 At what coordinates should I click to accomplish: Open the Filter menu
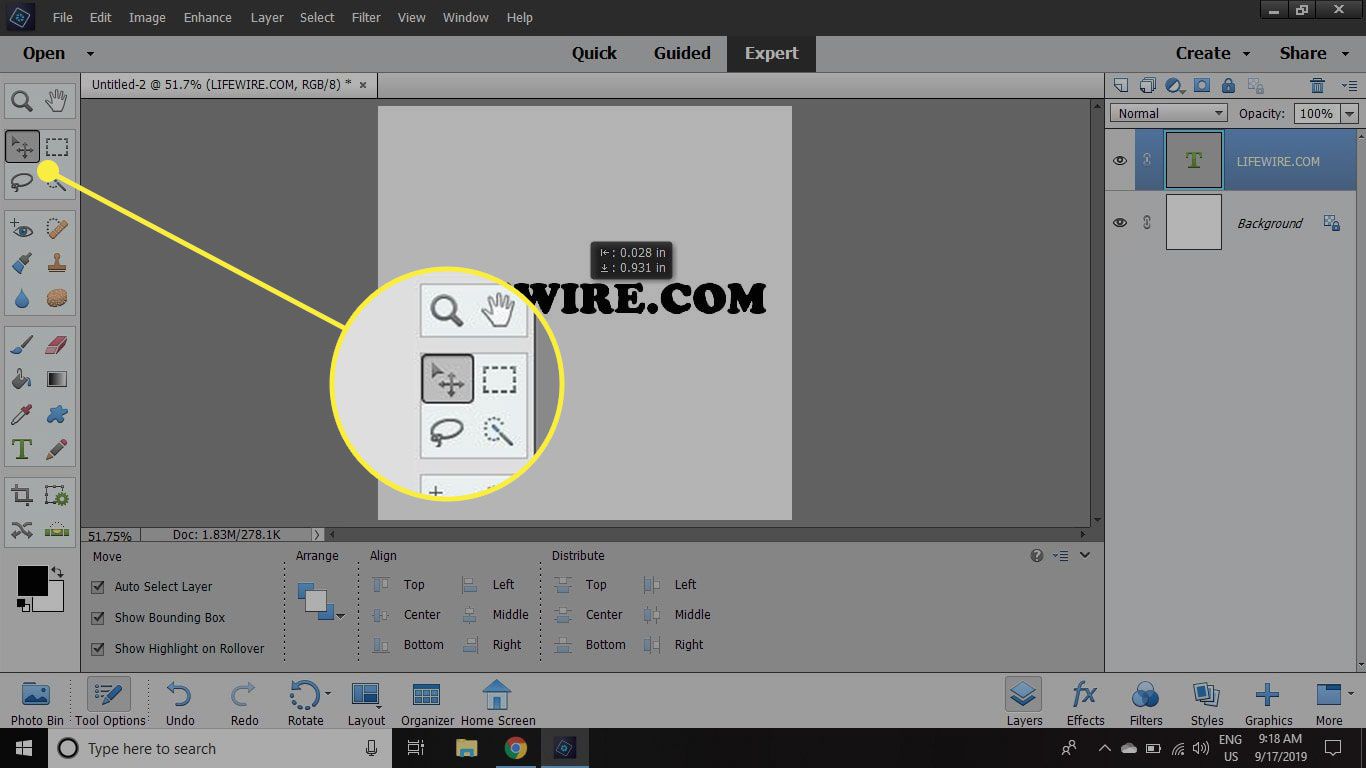366,18
